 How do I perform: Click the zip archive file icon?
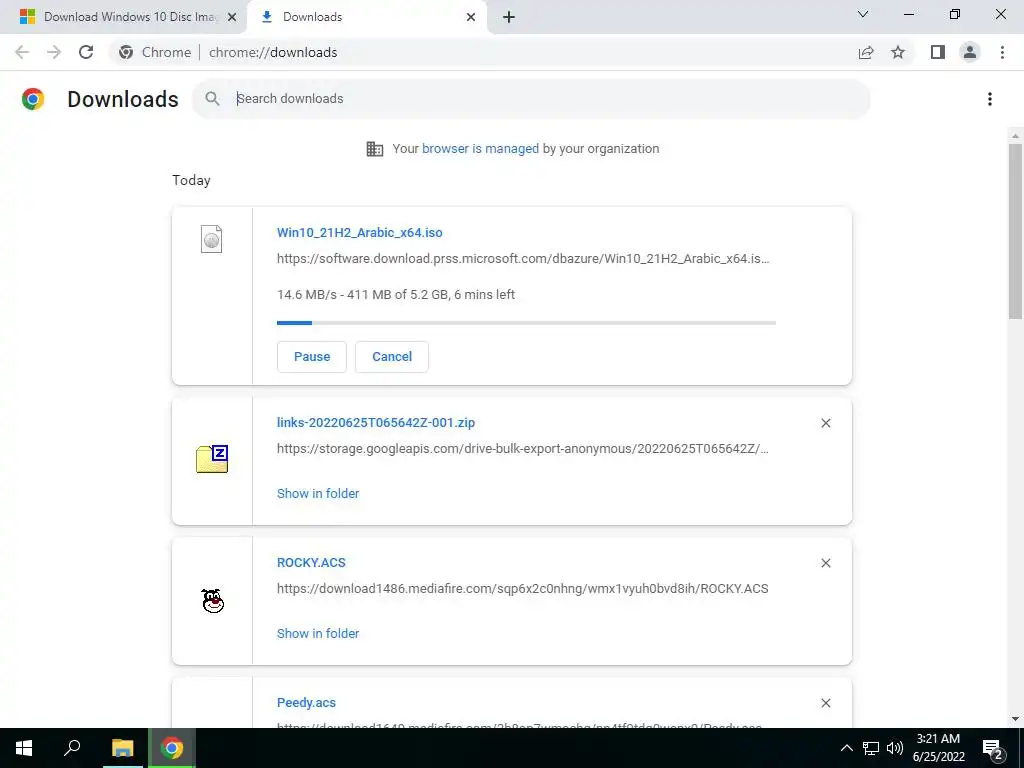pos(212,458)
